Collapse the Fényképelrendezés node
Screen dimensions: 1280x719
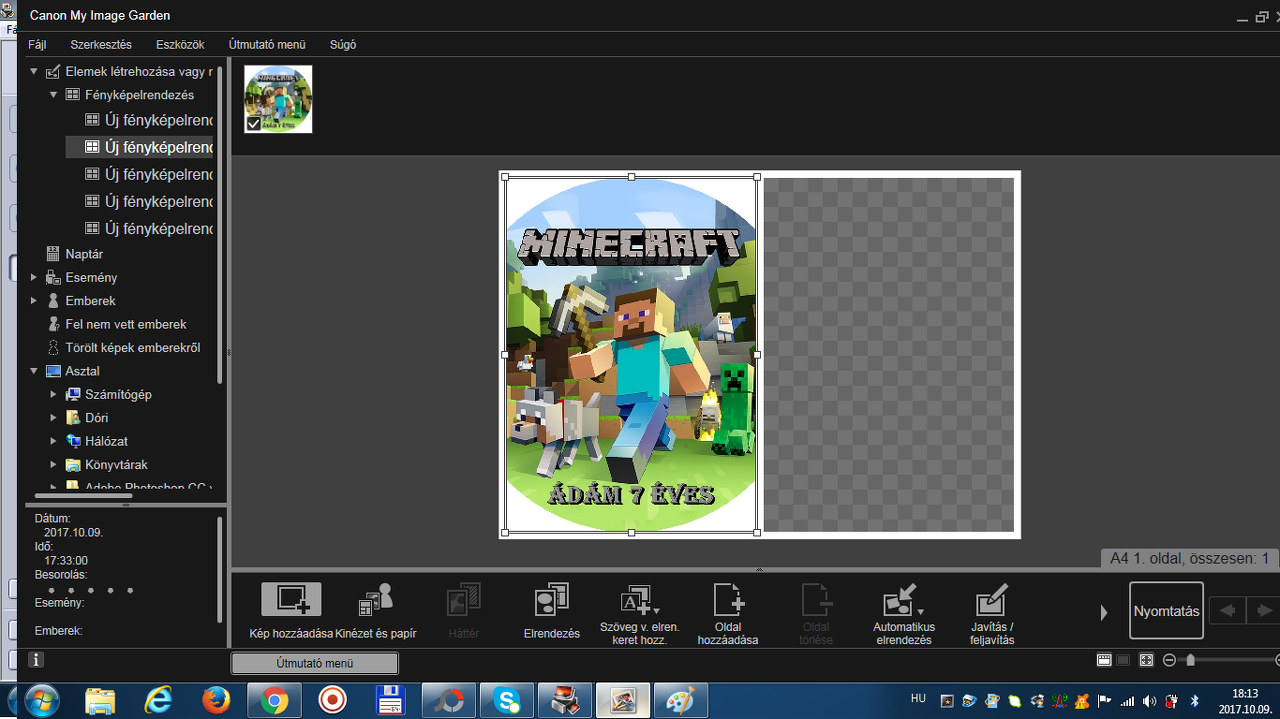(x=53, y=95)
